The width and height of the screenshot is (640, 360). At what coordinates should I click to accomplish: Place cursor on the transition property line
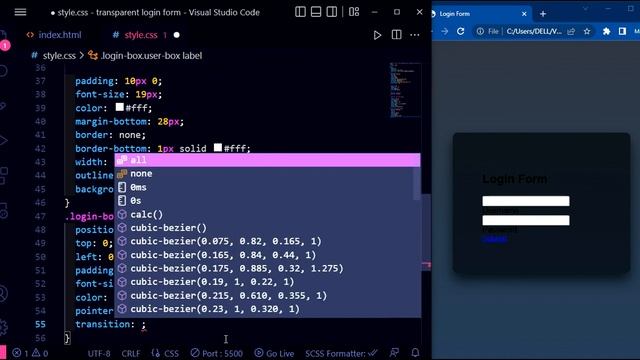point(110,324)
